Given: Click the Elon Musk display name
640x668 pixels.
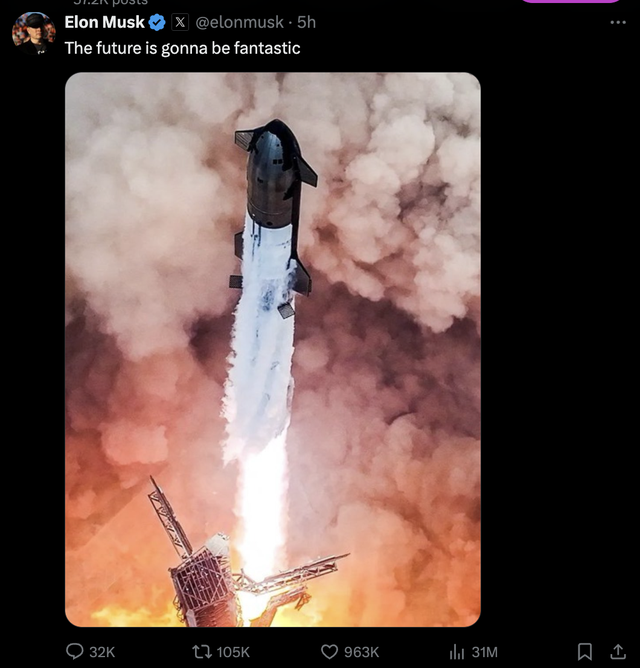Looking at the screenshot, I should (104, 22).
